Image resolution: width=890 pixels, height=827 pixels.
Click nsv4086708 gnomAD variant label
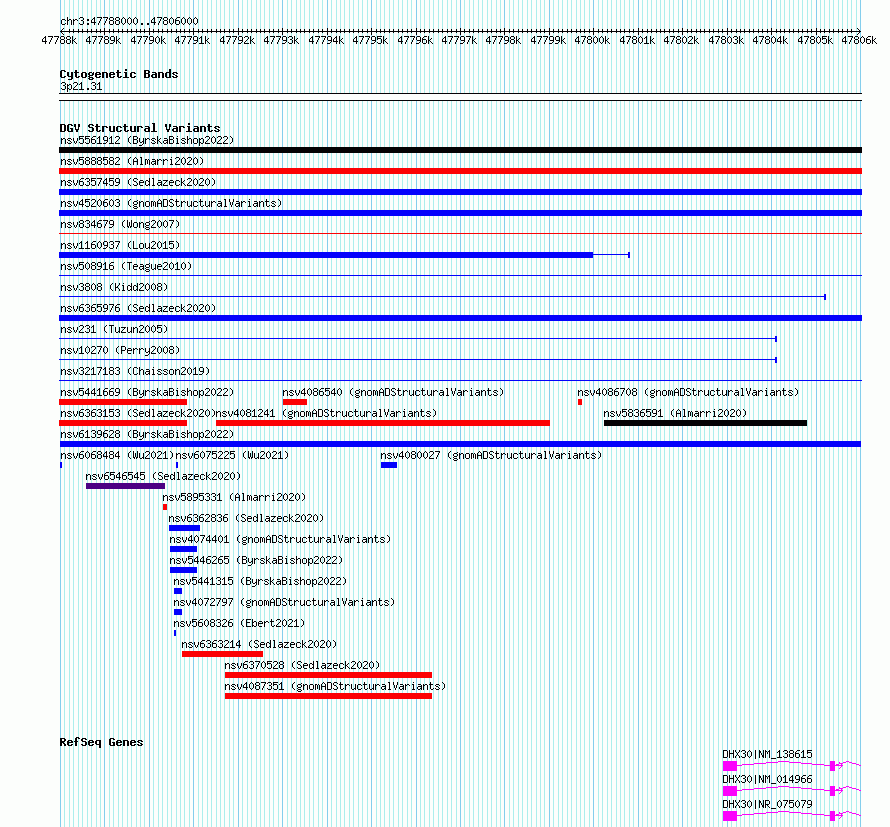pos(688,392)
